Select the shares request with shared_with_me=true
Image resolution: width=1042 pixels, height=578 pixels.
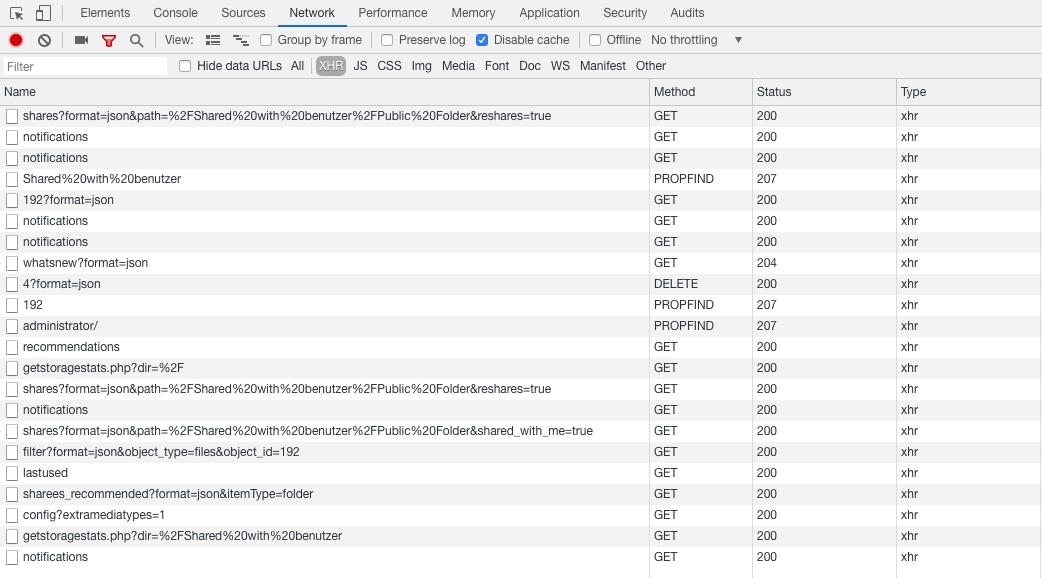tap(521, 431)
